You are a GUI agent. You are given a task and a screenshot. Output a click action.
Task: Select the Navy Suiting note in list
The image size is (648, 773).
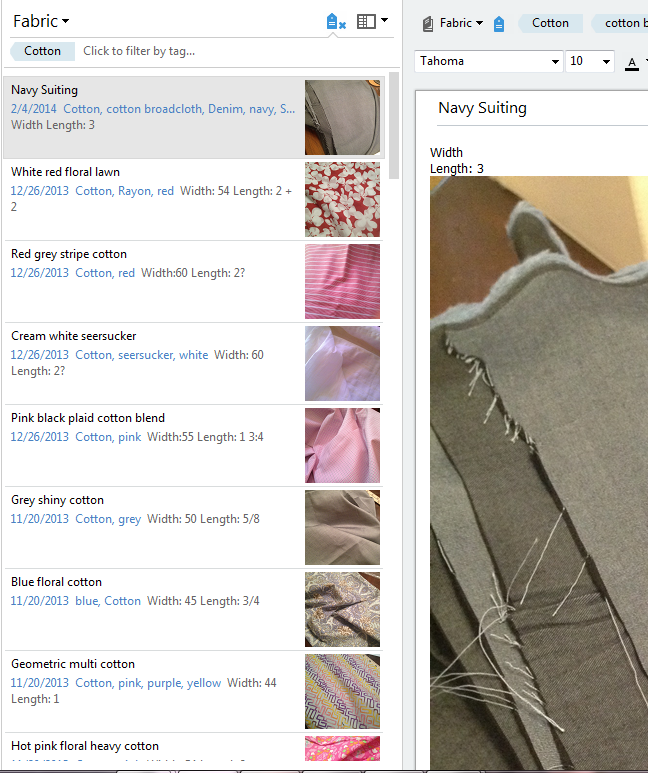click(193, 117)
